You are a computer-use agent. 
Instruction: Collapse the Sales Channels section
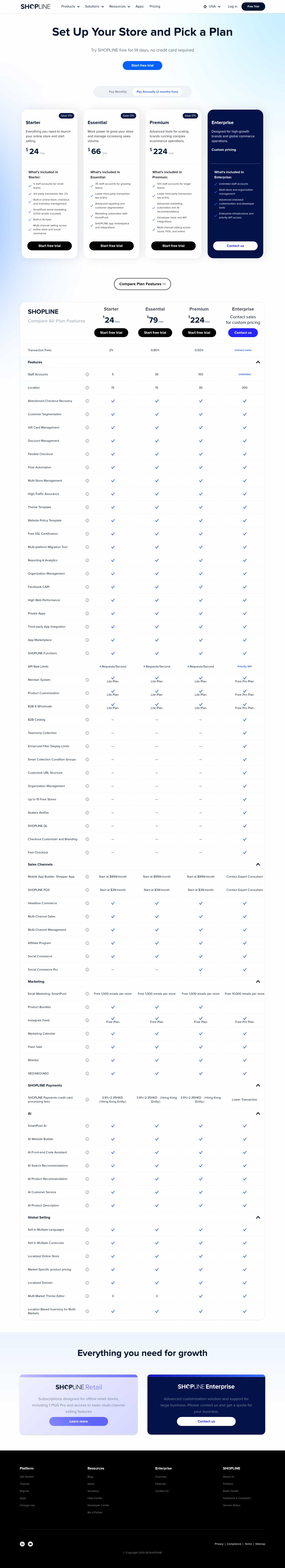[x=258, y=864]
